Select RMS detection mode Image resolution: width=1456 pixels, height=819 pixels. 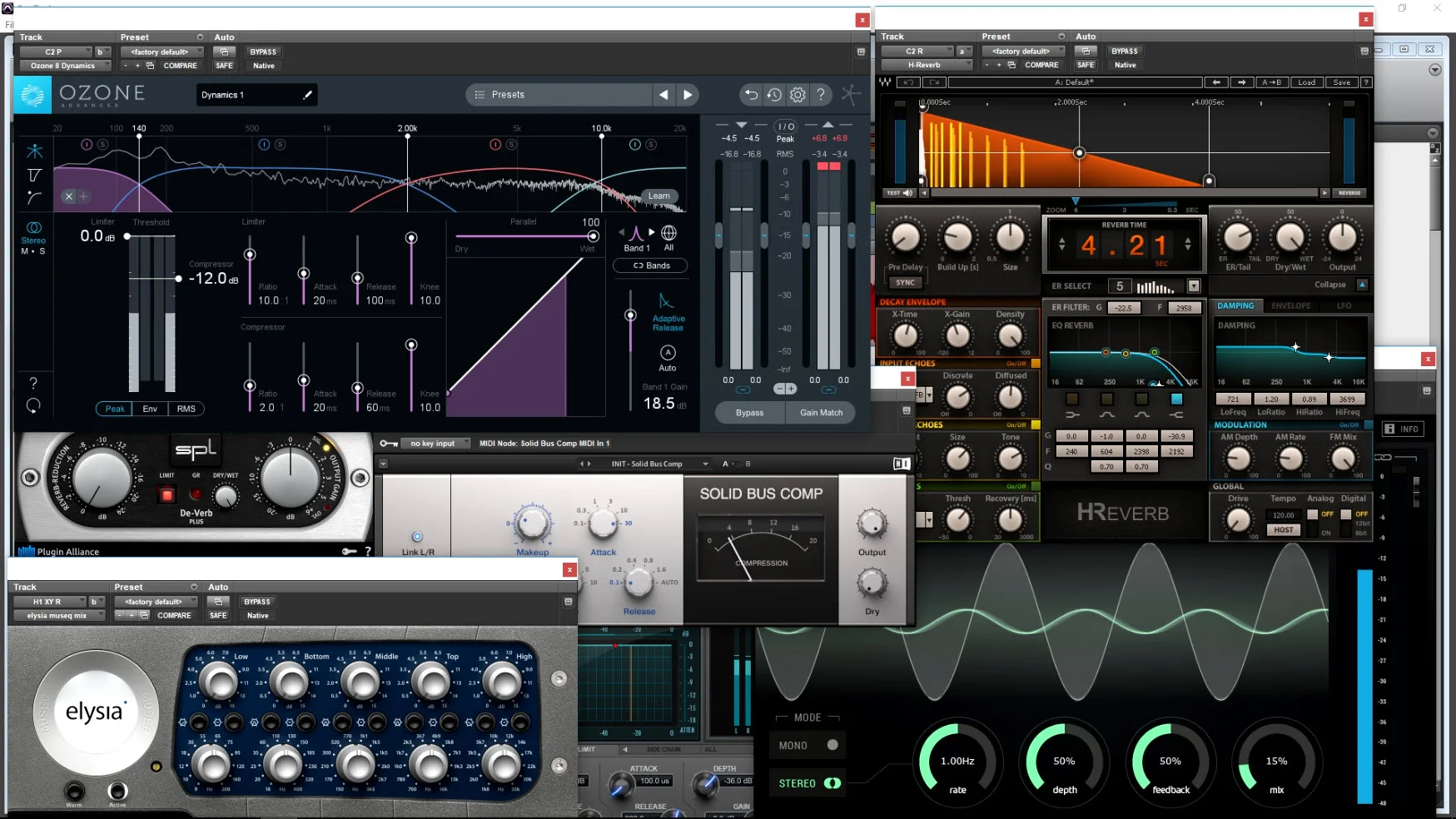tap(186, 409)
